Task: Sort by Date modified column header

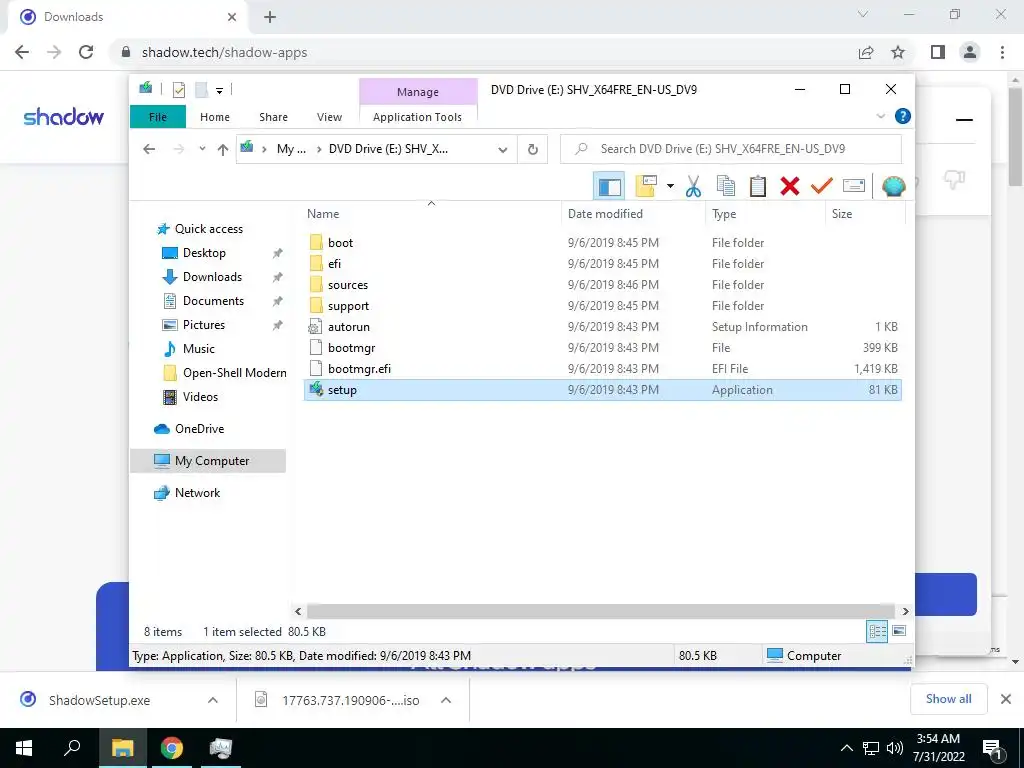Action: (x=605, y=214)
